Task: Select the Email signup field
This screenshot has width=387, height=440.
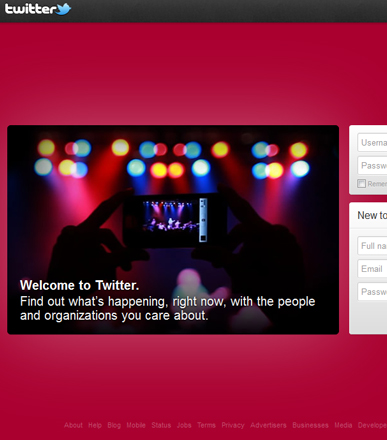Action: [x=372, y=269]
